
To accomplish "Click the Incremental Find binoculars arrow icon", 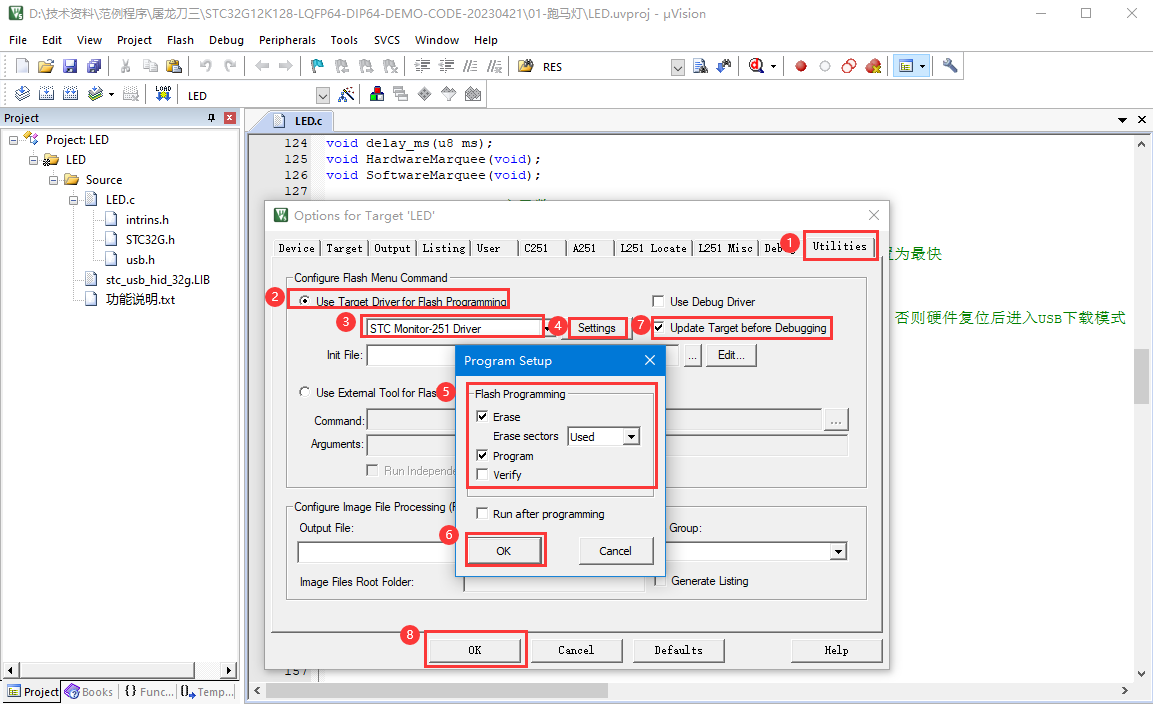I will [x=724, y=66].
